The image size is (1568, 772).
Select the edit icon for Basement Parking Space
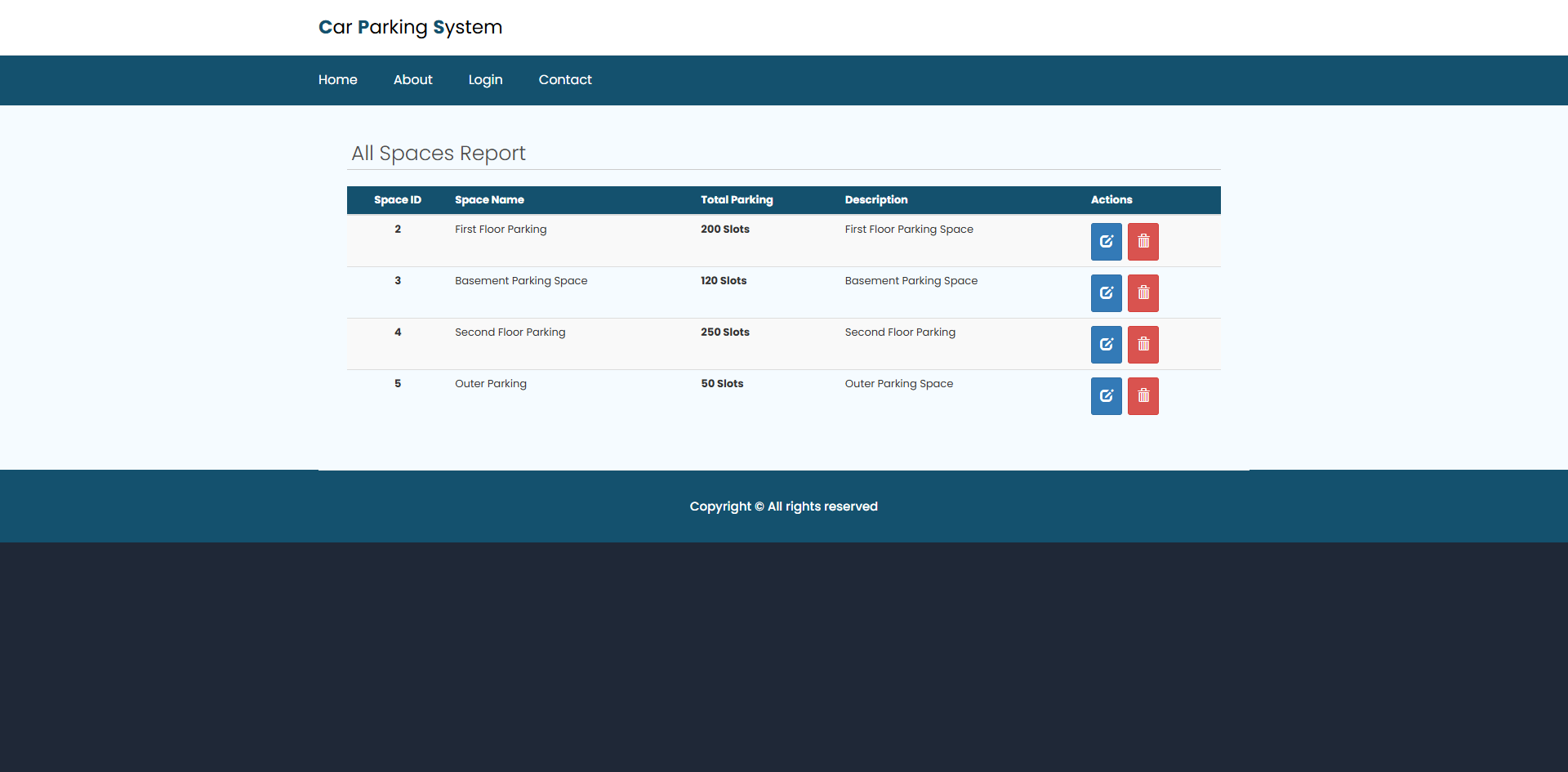[x=1106, y=292]
